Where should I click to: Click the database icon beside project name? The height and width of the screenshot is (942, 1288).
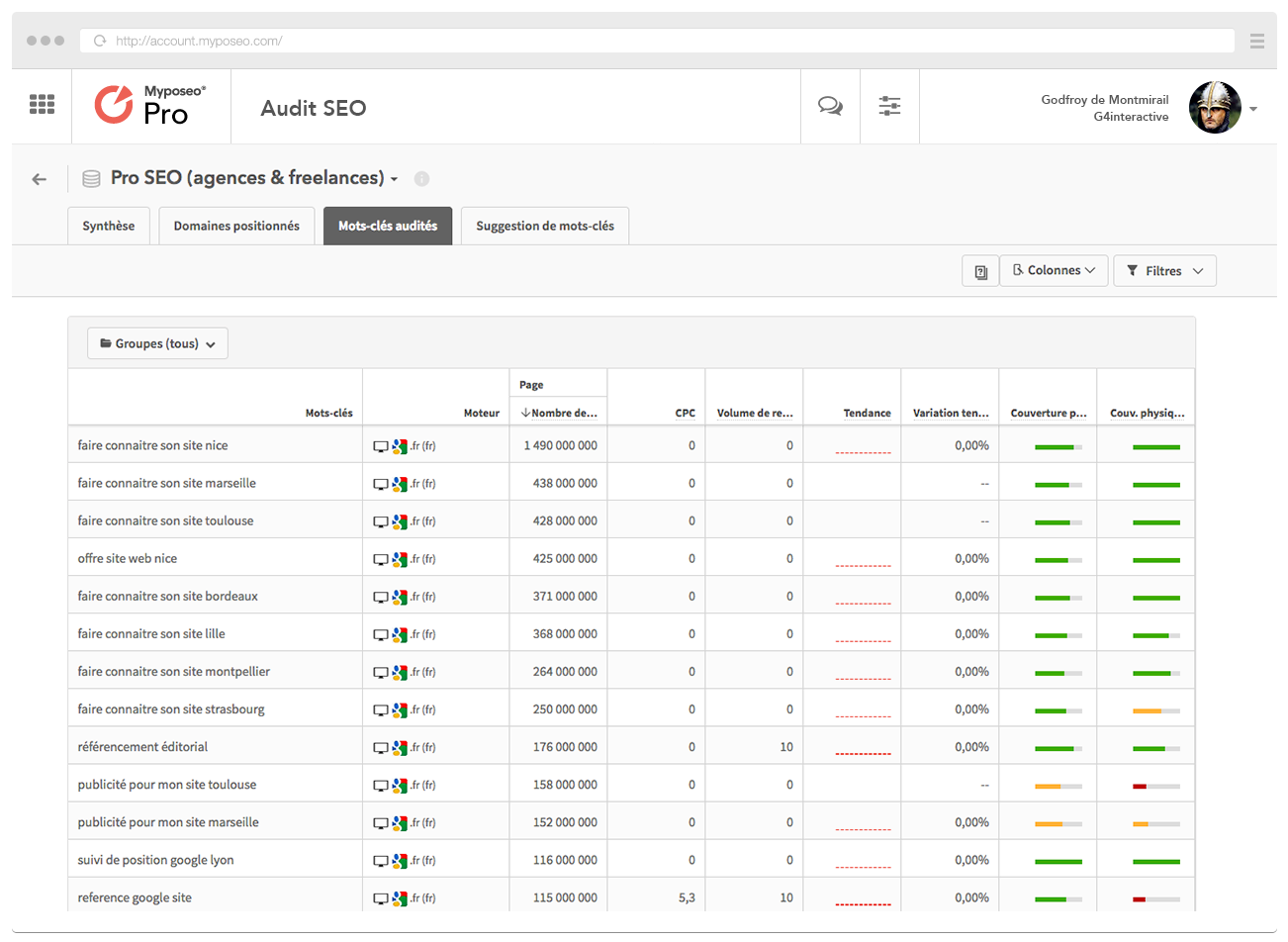91,179
